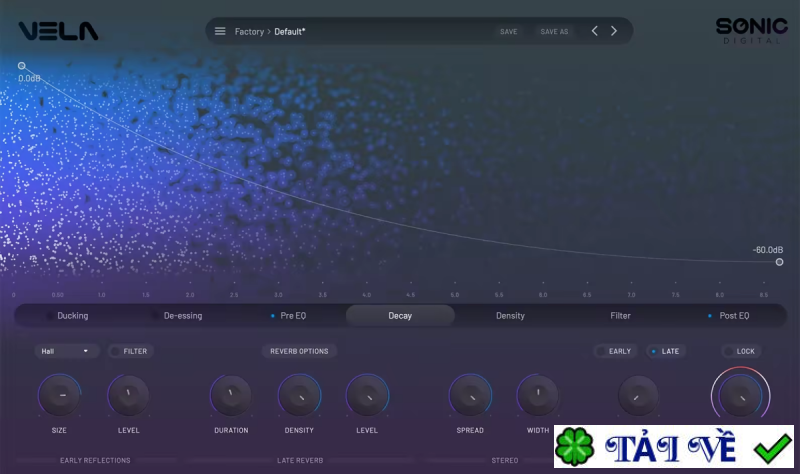This screenshot has width=800, height=474.
Task: Open the Hall reverb type dropdown
Action: tap(66, 351)
